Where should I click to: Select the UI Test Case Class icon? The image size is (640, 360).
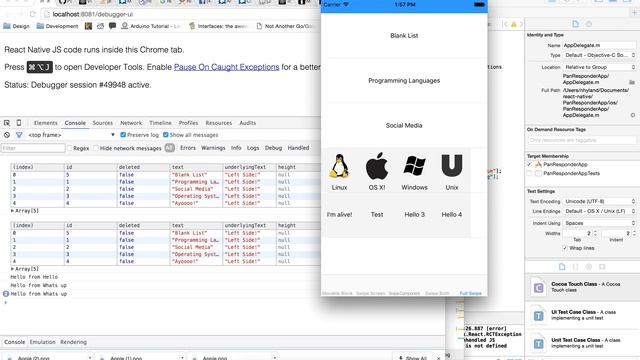point(538,316)
